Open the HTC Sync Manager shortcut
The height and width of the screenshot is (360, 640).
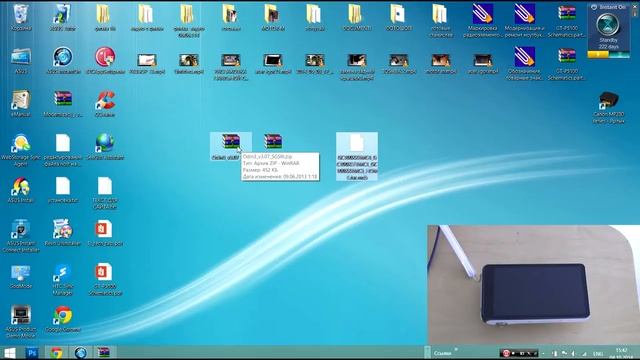pos(63,280)
